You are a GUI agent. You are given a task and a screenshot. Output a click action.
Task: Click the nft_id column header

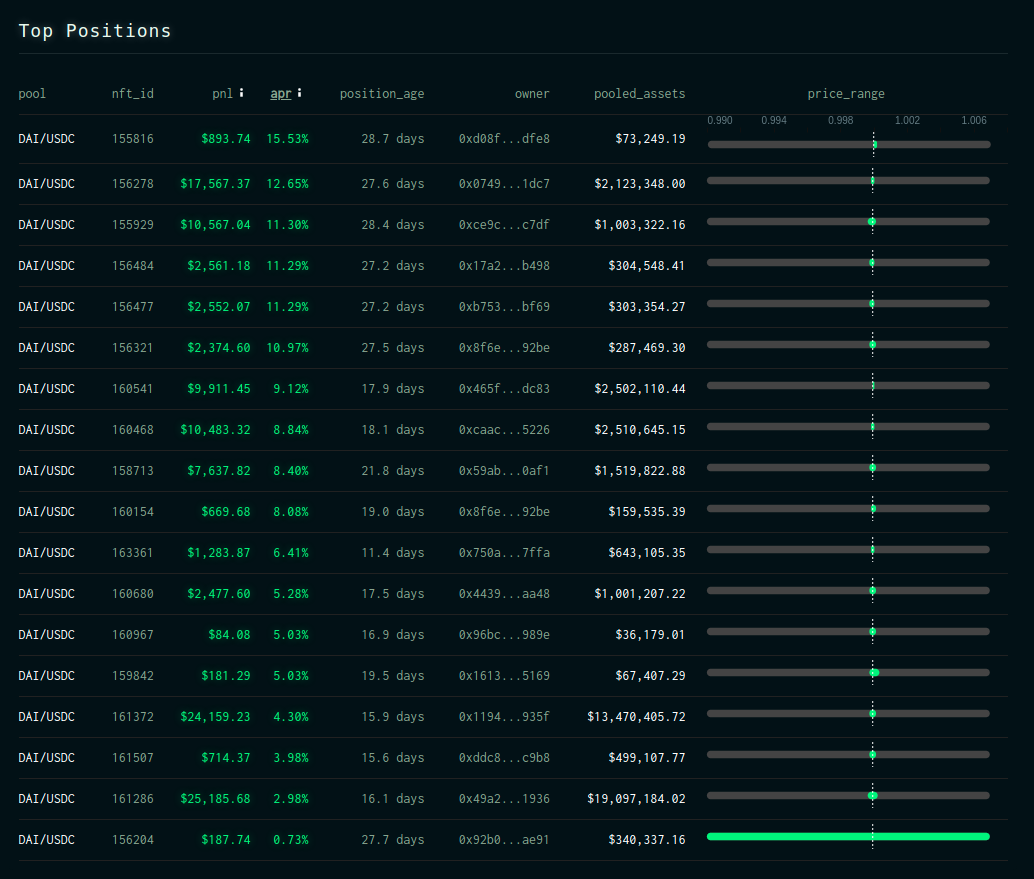tap(133, 94)
